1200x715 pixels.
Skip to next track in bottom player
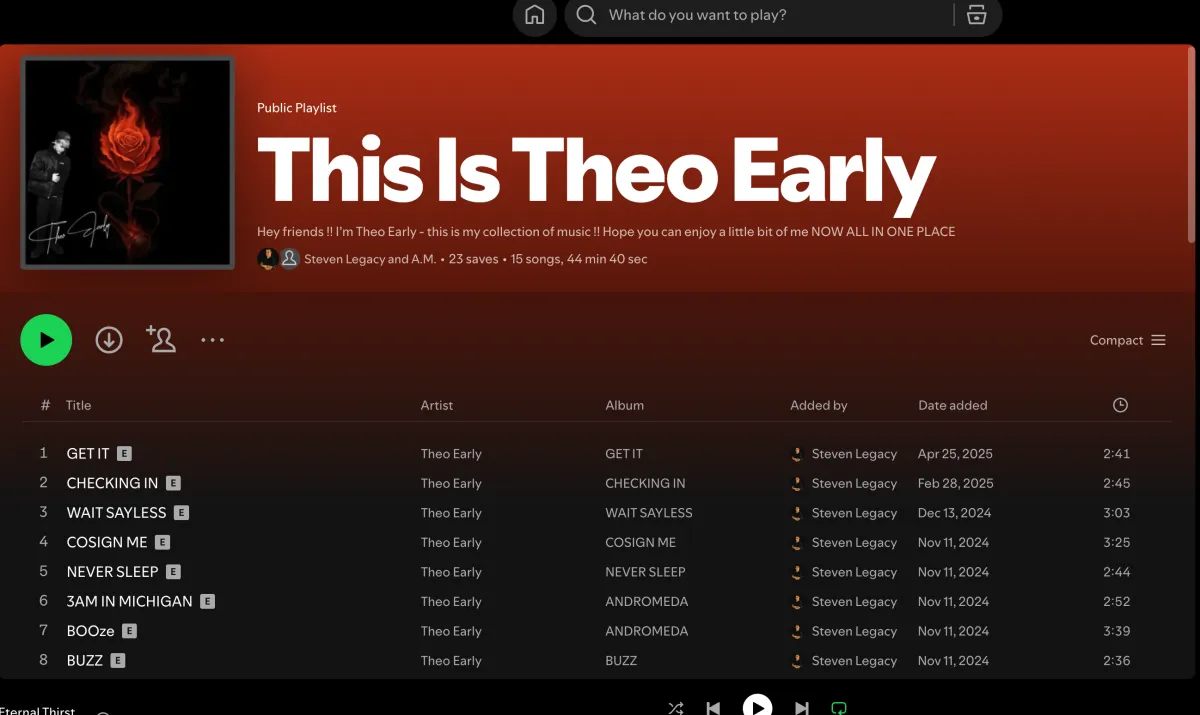802,708
